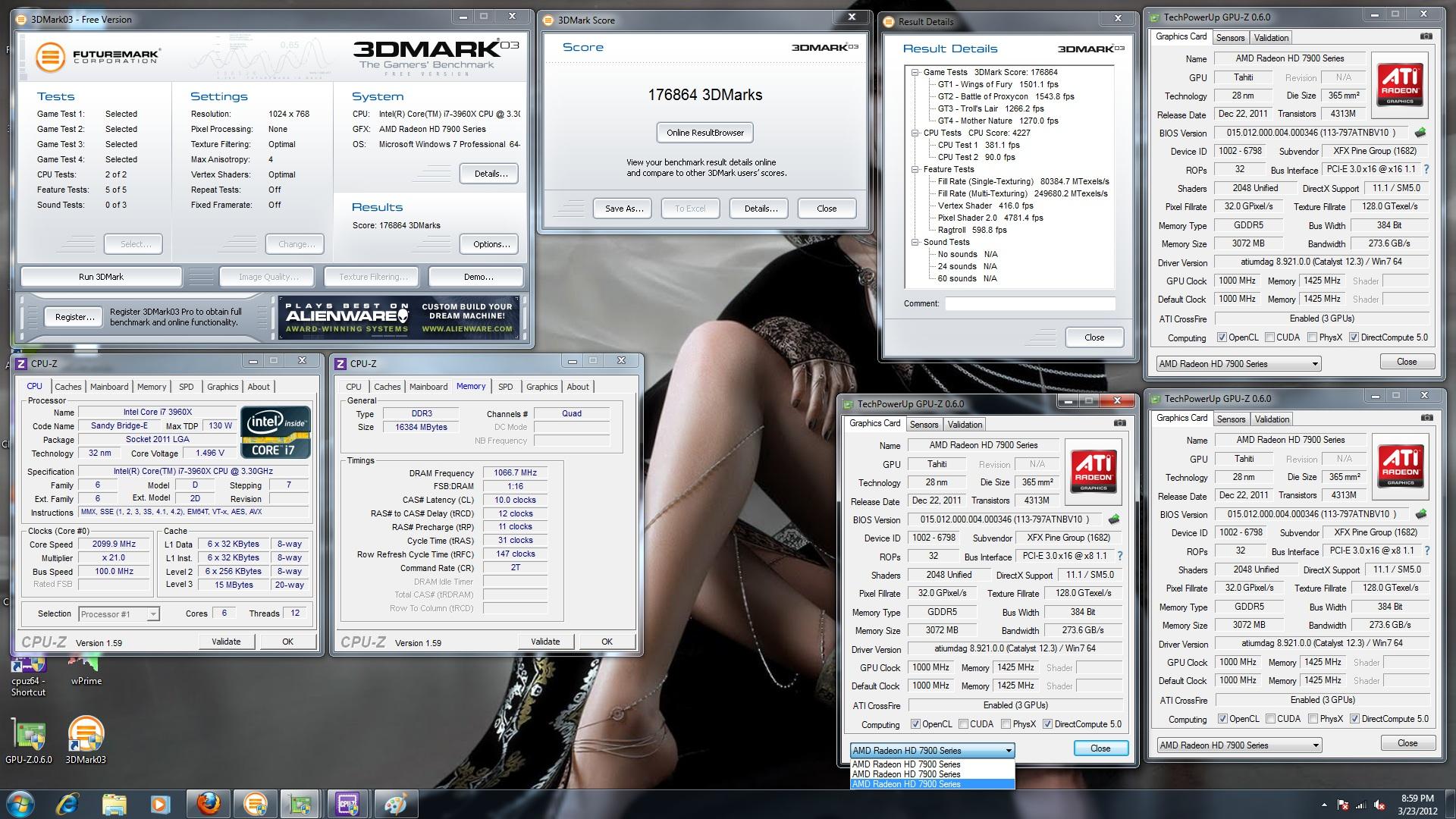Select 'GT1 - Wings of Fury' result row
This screenshot has width=1456, height=819.
998,84
